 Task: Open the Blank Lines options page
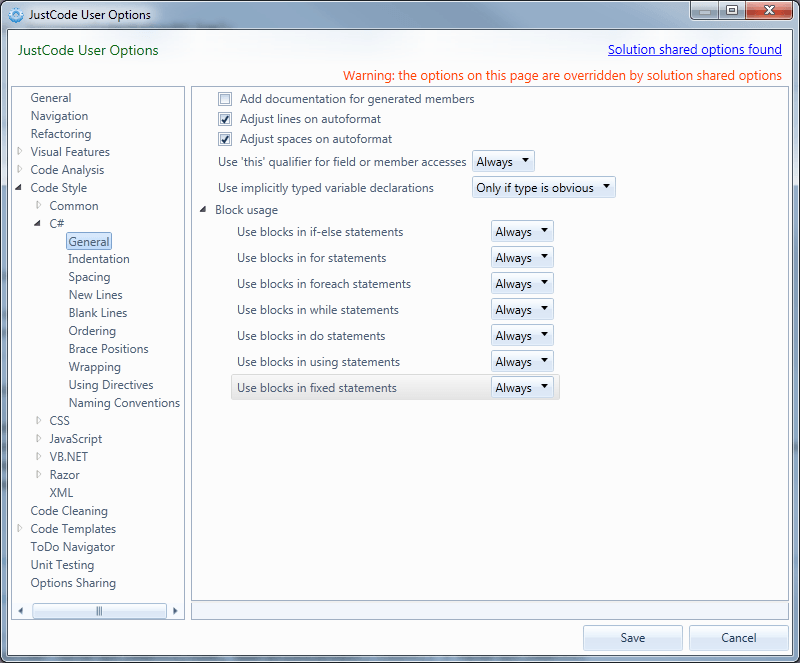coord(98,313)
